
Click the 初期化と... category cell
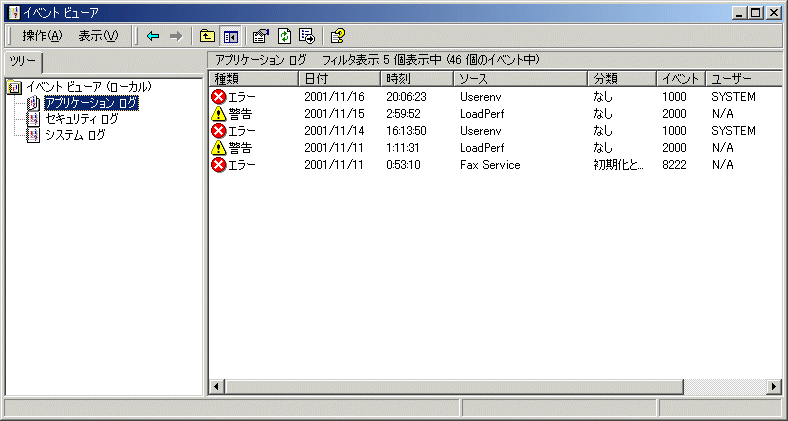[x=618, y=165]
